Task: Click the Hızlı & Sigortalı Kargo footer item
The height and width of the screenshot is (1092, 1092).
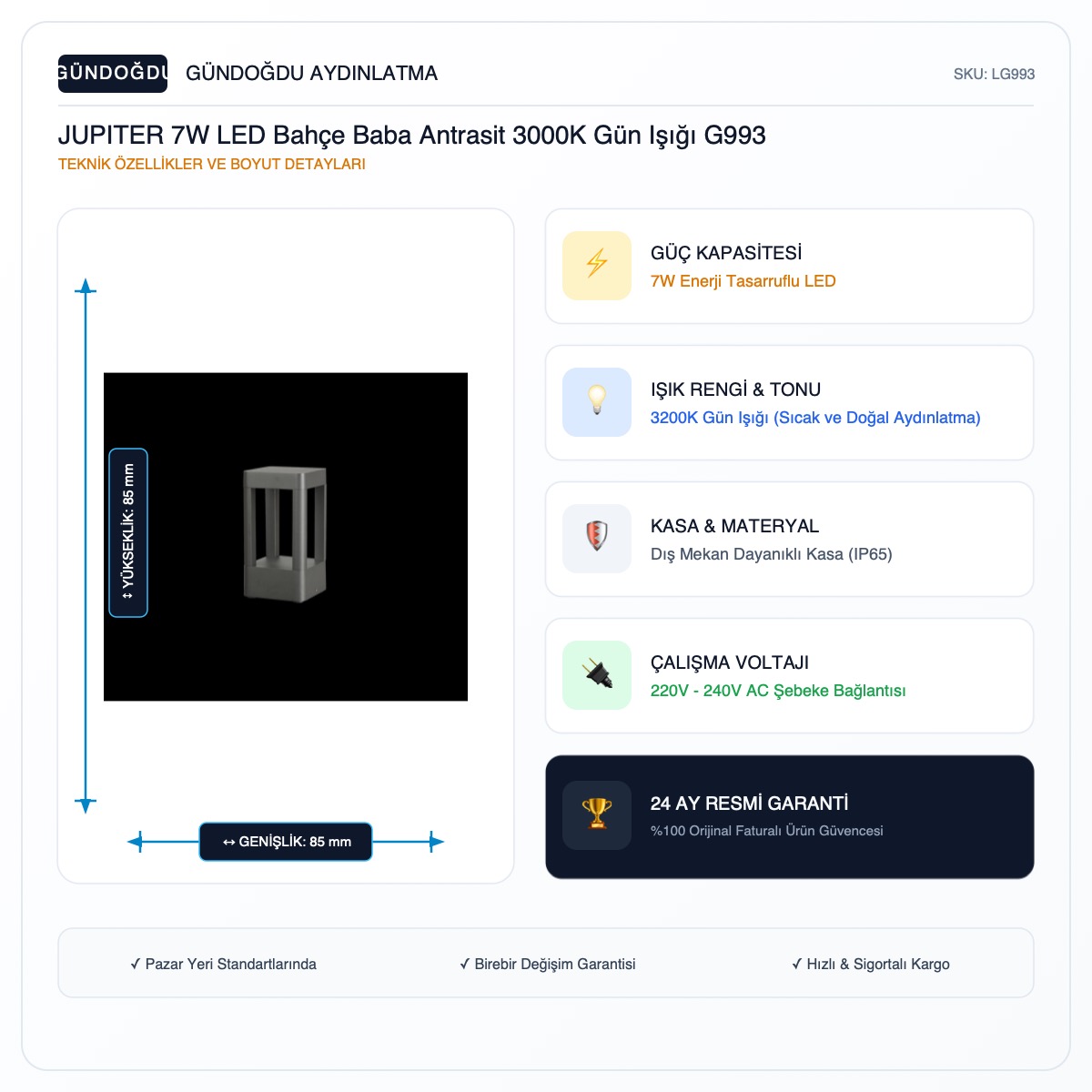Action: tap(870, 964)
